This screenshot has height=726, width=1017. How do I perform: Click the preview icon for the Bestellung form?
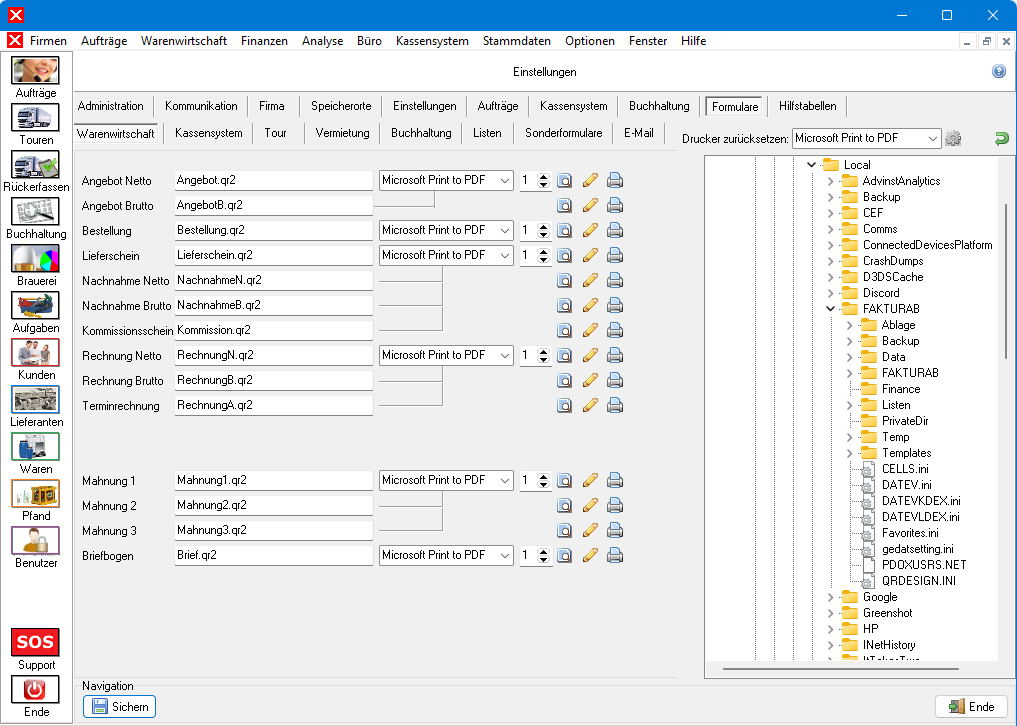pos(565,230)
